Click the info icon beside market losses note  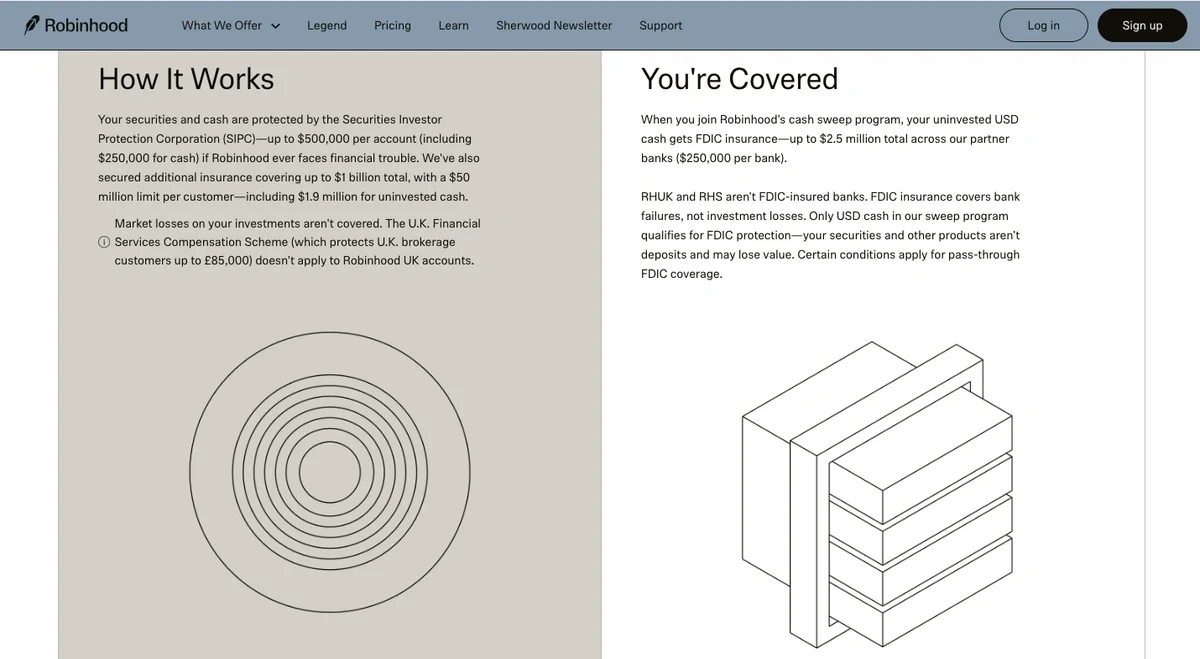click(x=104, y=242)
